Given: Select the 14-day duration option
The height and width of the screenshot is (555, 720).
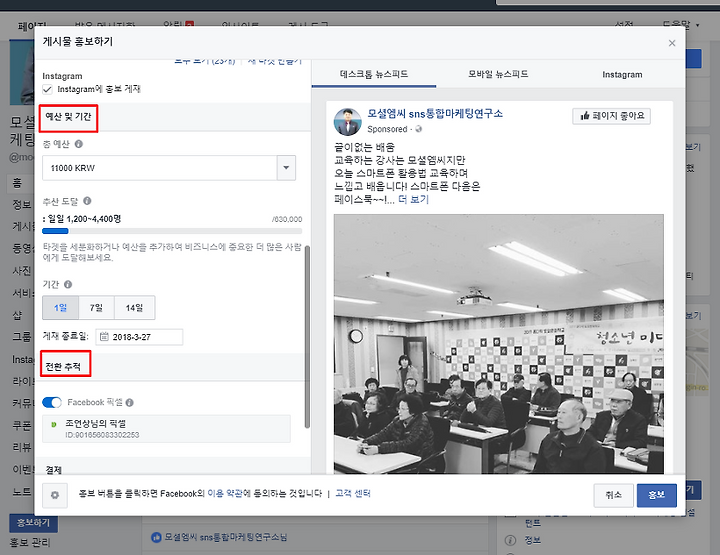Looking at the screenshot, I should click(x=134, y=308).
